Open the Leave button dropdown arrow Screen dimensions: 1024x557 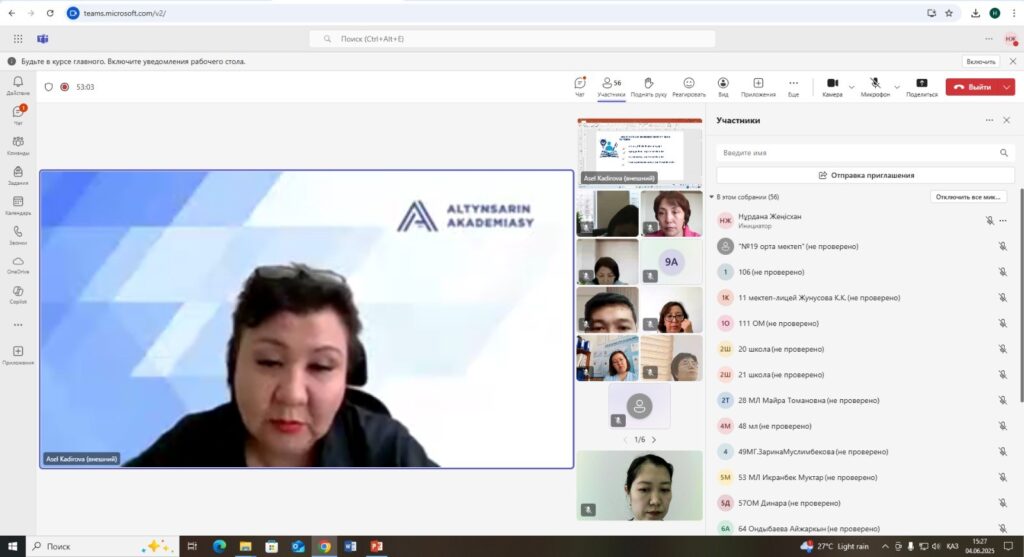click(1007, 87)
